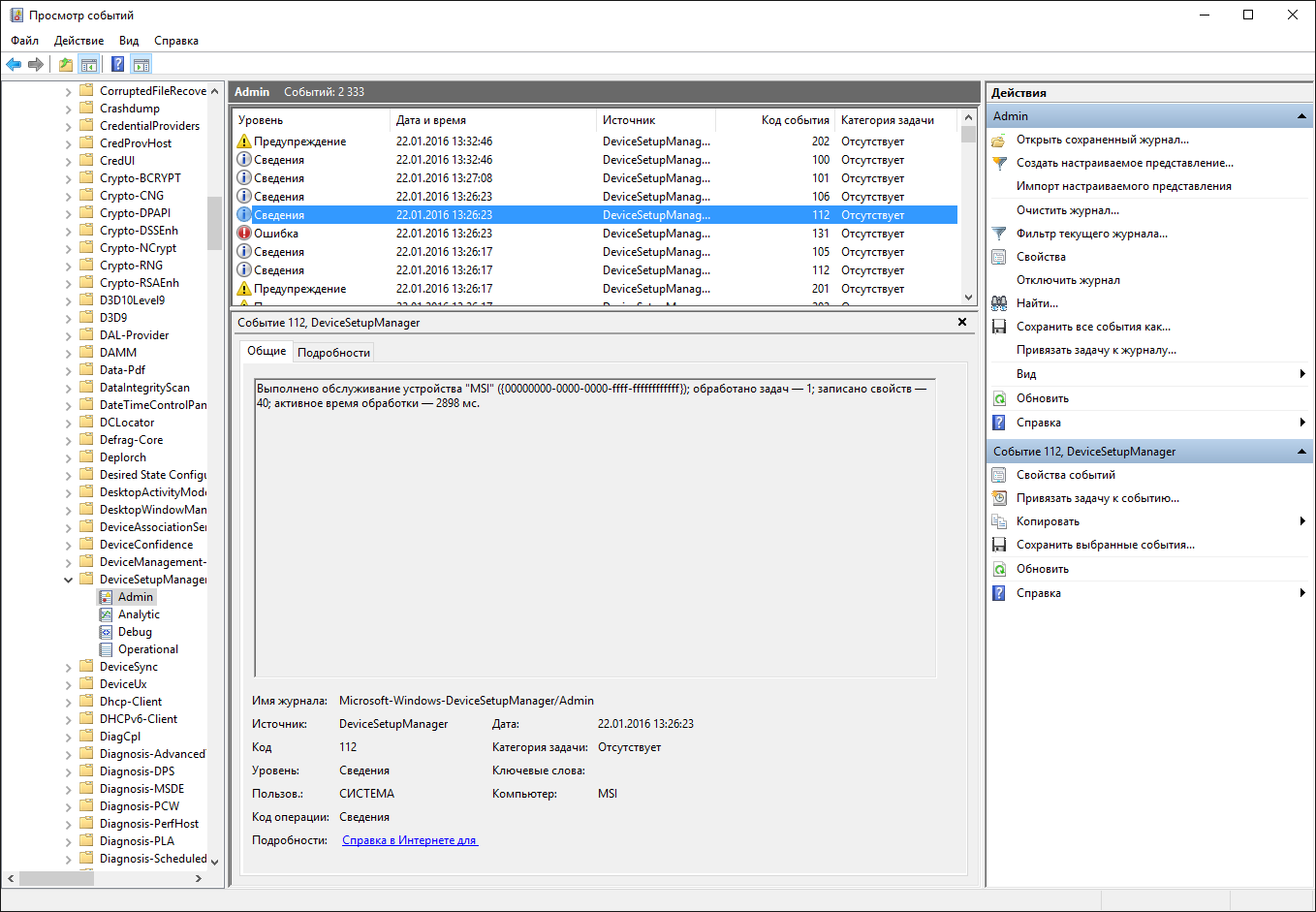Select the event with ID 106
This screenshot has height=912, width=1316.
(596, 197)
